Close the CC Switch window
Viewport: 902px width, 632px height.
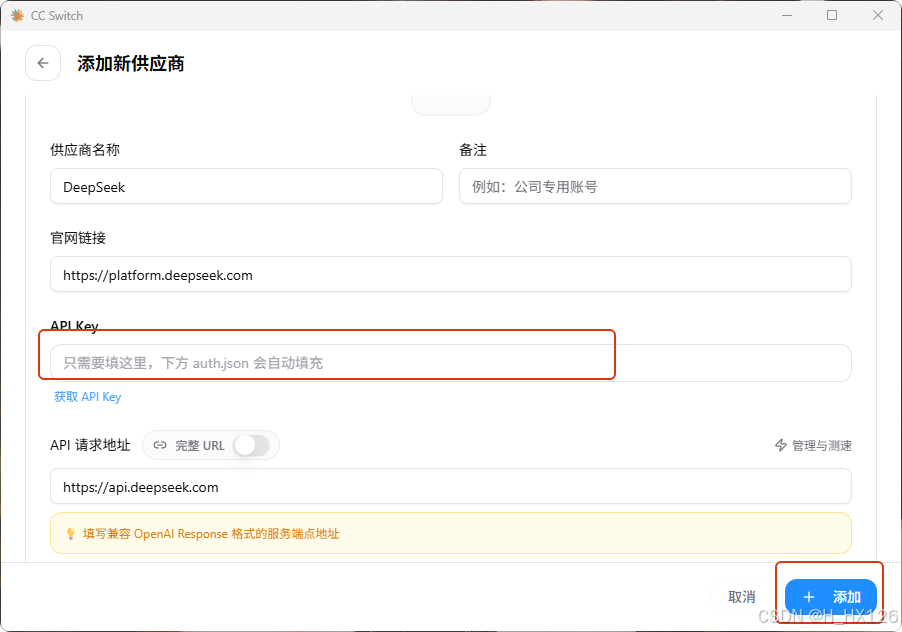(x=878, y=16)
